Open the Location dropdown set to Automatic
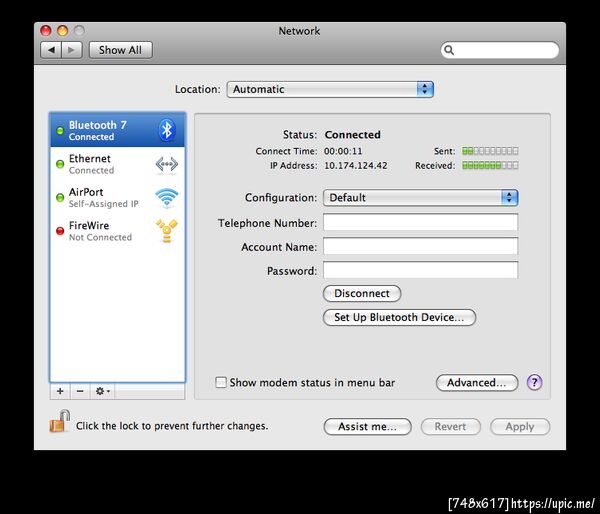Viewport: 600px width, 514px height. point(330,89)
